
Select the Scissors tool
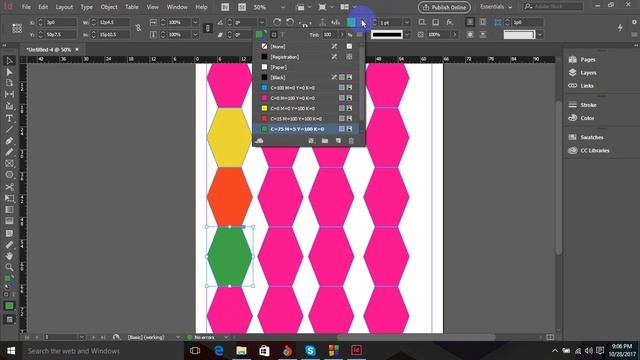(x=9, y=187)
